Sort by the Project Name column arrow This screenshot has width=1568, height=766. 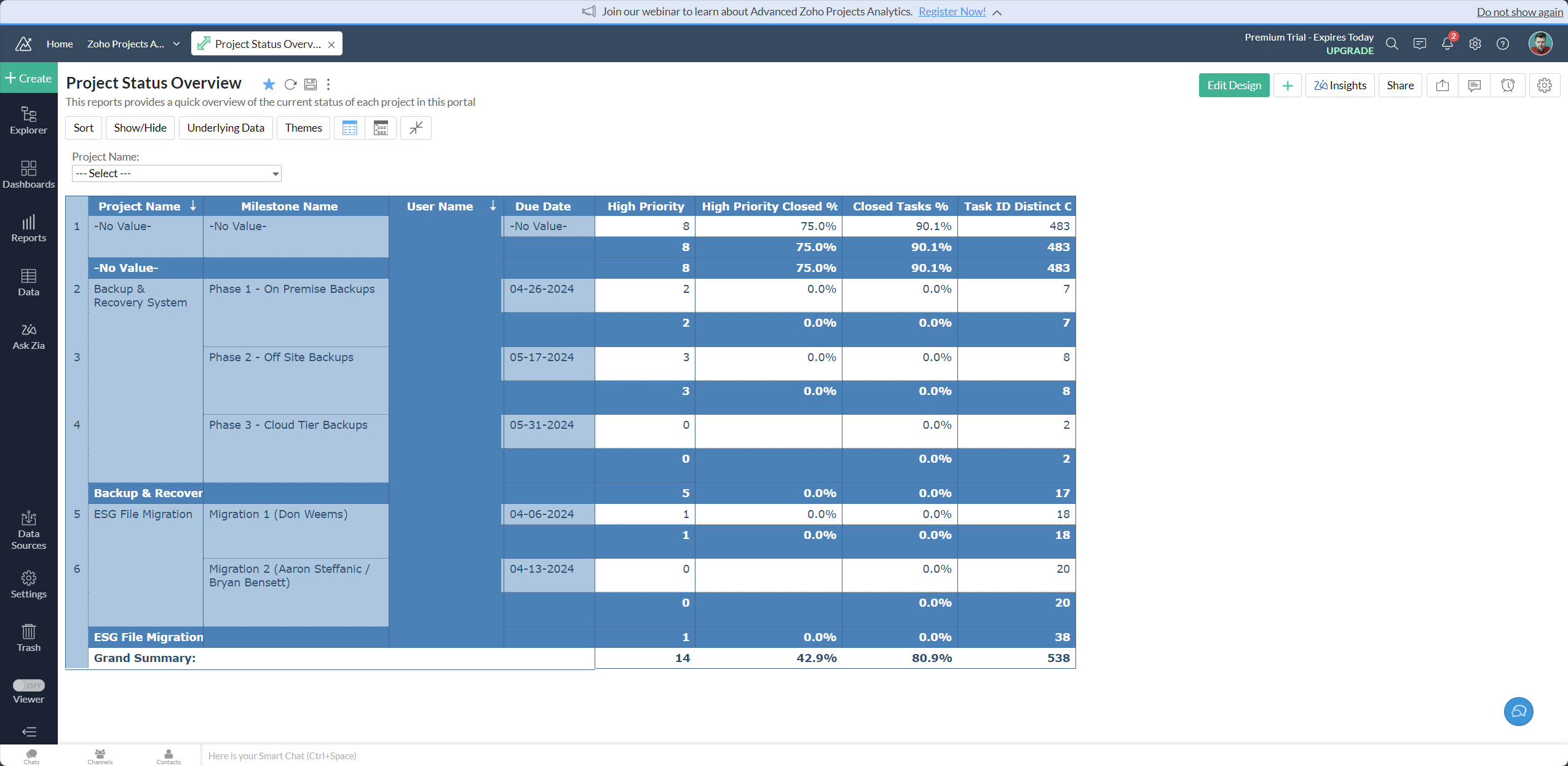193,206
